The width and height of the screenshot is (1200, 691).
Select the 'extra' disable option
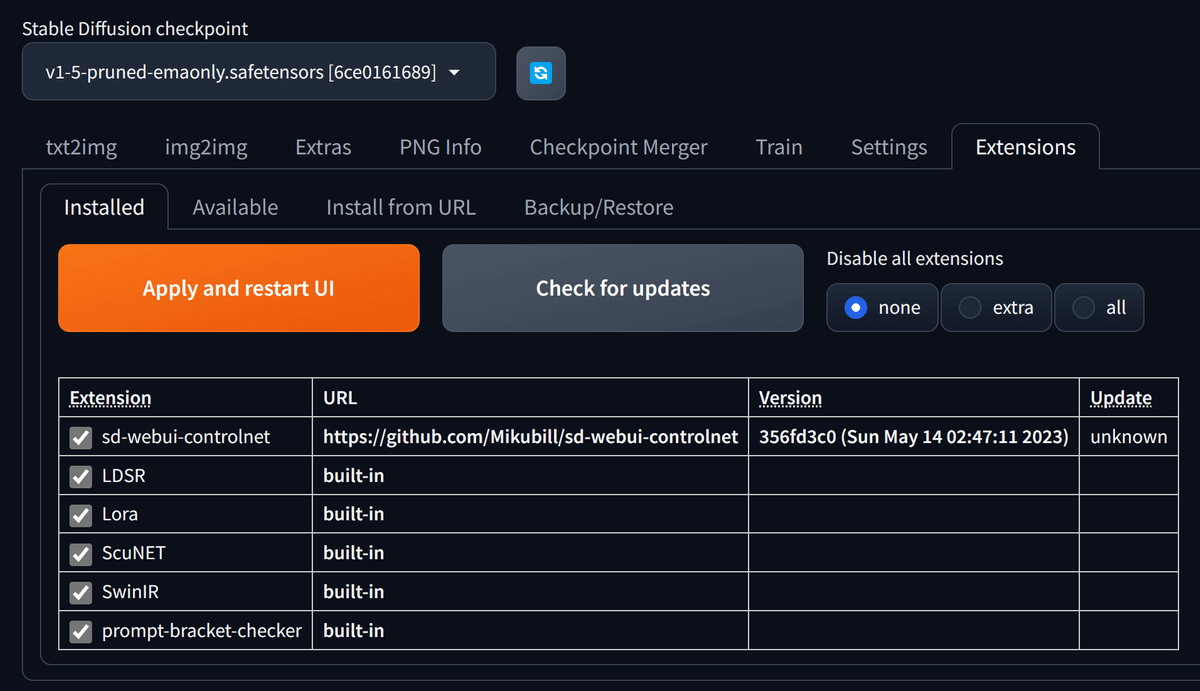pos(996,308)
